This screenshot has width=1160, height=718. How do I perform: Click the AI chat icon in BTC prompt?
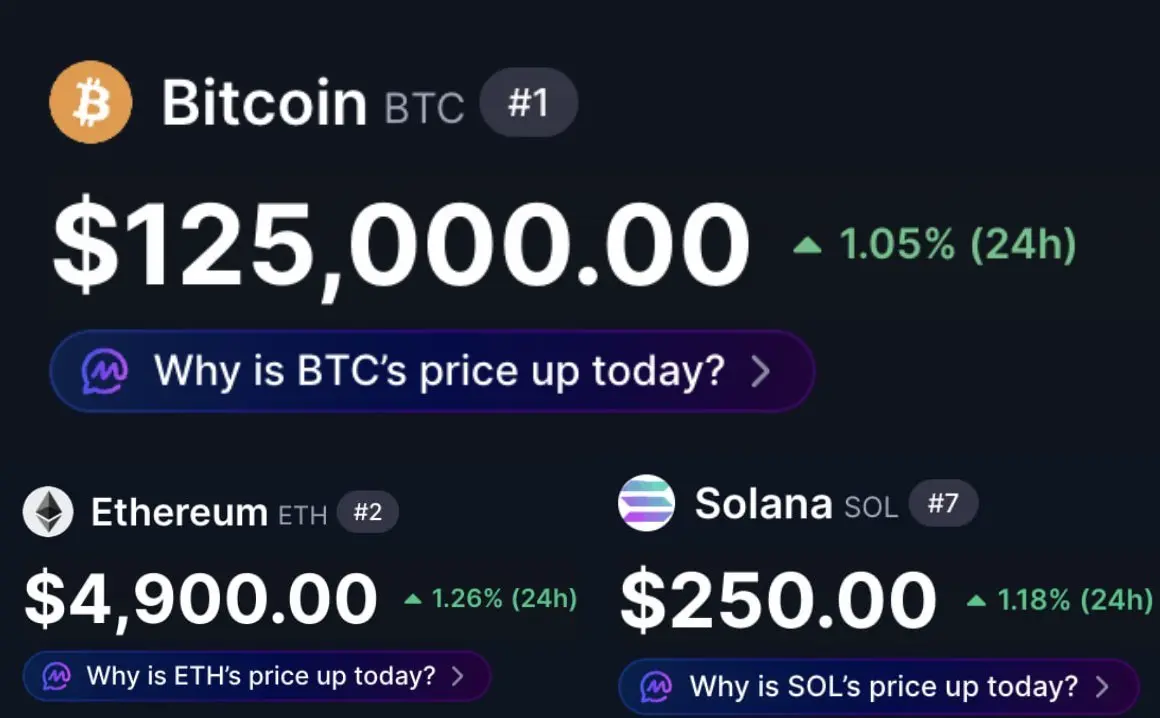pyautogui.click(x=105, y=372)
